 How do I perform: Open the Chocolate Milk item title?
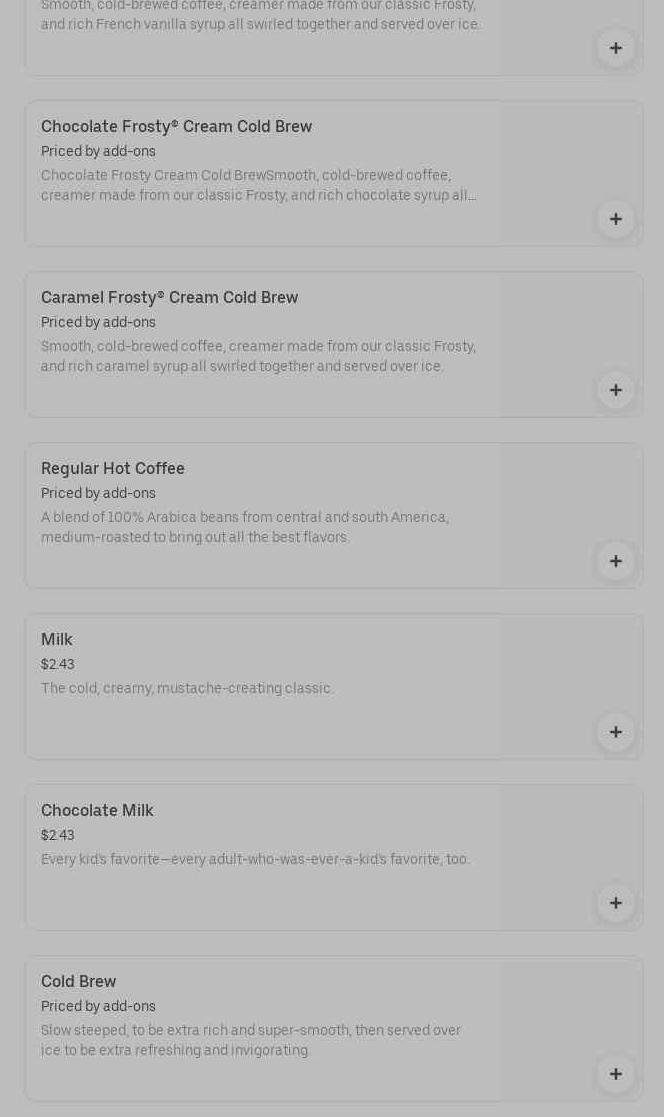(97, 811)
